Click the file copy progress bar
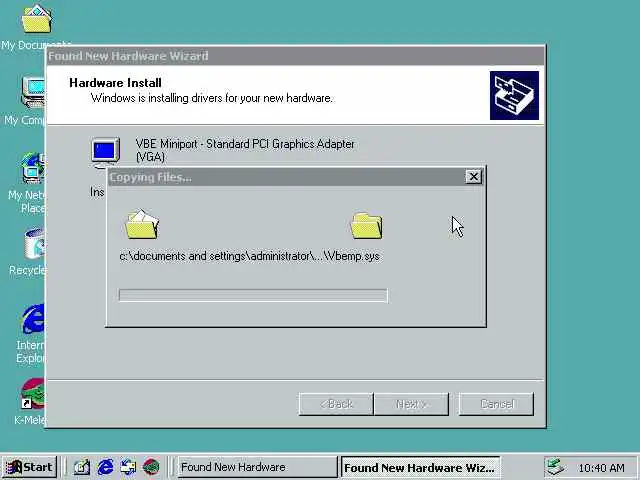The width and height of the screenshot is (640, 480). click(x=253, y=296)
